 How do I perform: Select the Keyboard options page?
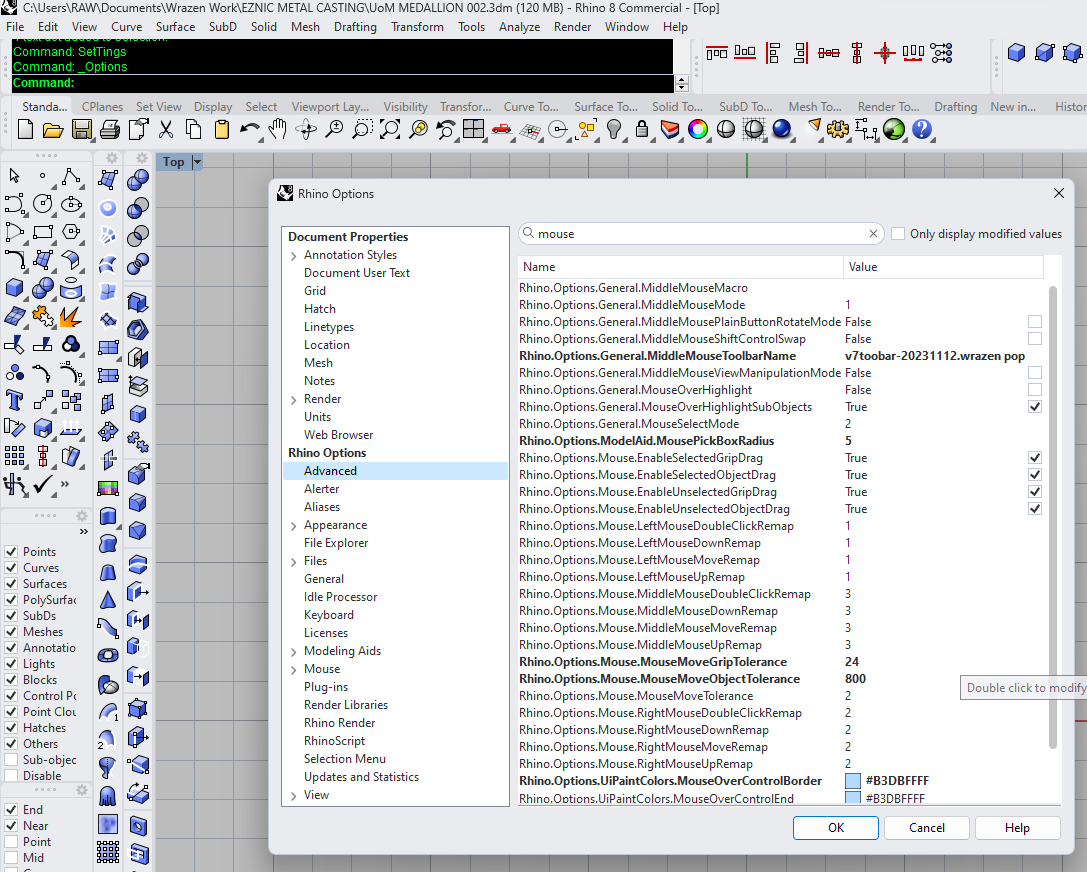[x=329, y=615]
